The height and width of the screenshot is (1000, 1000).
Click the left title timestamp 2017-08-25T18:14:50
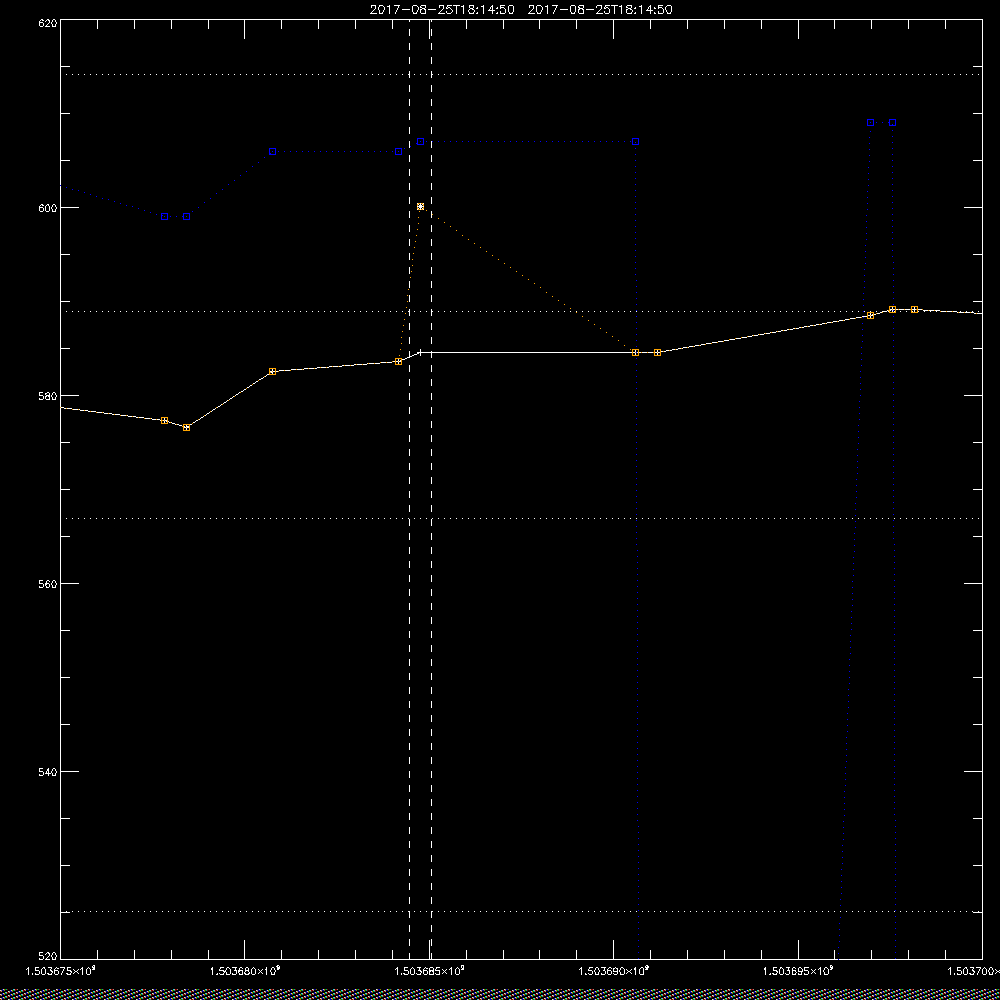click(x=442, y=10)
